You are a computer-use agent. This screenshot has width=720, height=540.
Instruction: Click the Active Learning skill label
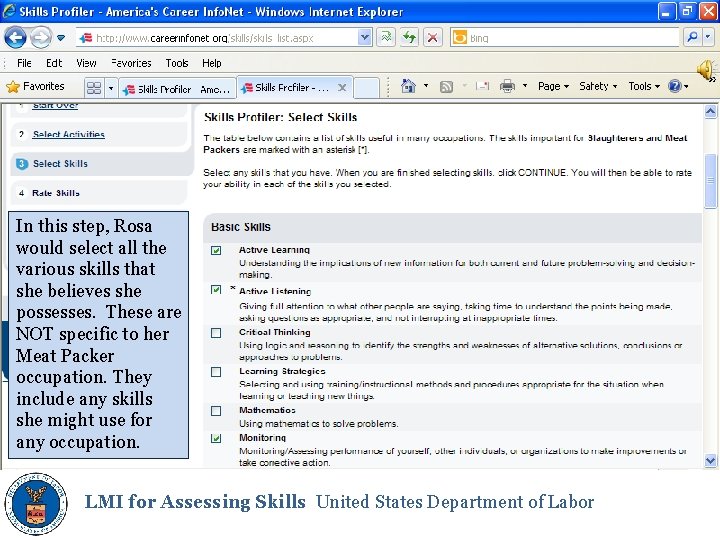click(274, 250)
